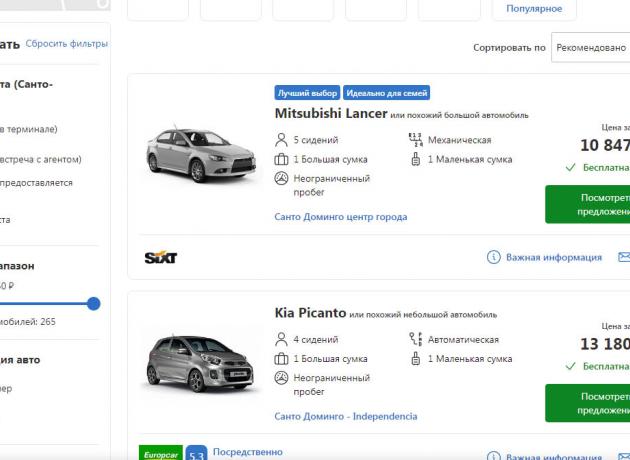This screenshot has height=460, width=630.
Task: Click the Автоматическая transmission text
Action: (463, 339)
